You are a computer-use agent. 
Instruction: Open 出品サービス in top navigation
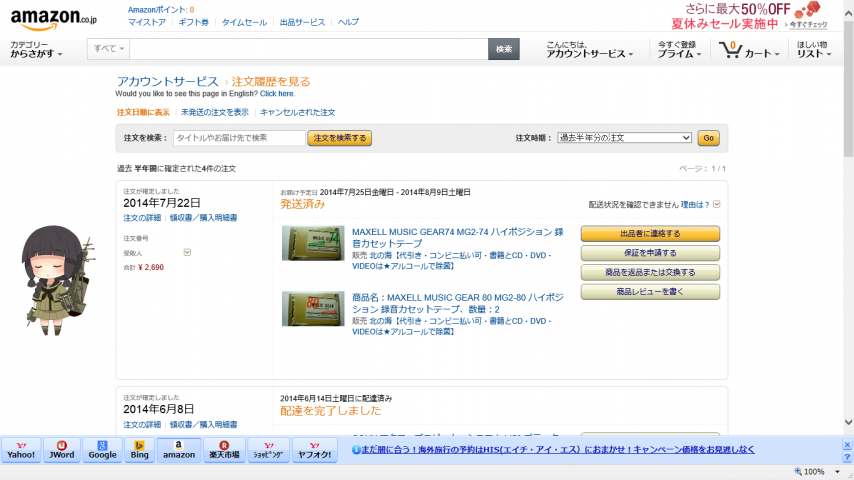pos(302,22)
